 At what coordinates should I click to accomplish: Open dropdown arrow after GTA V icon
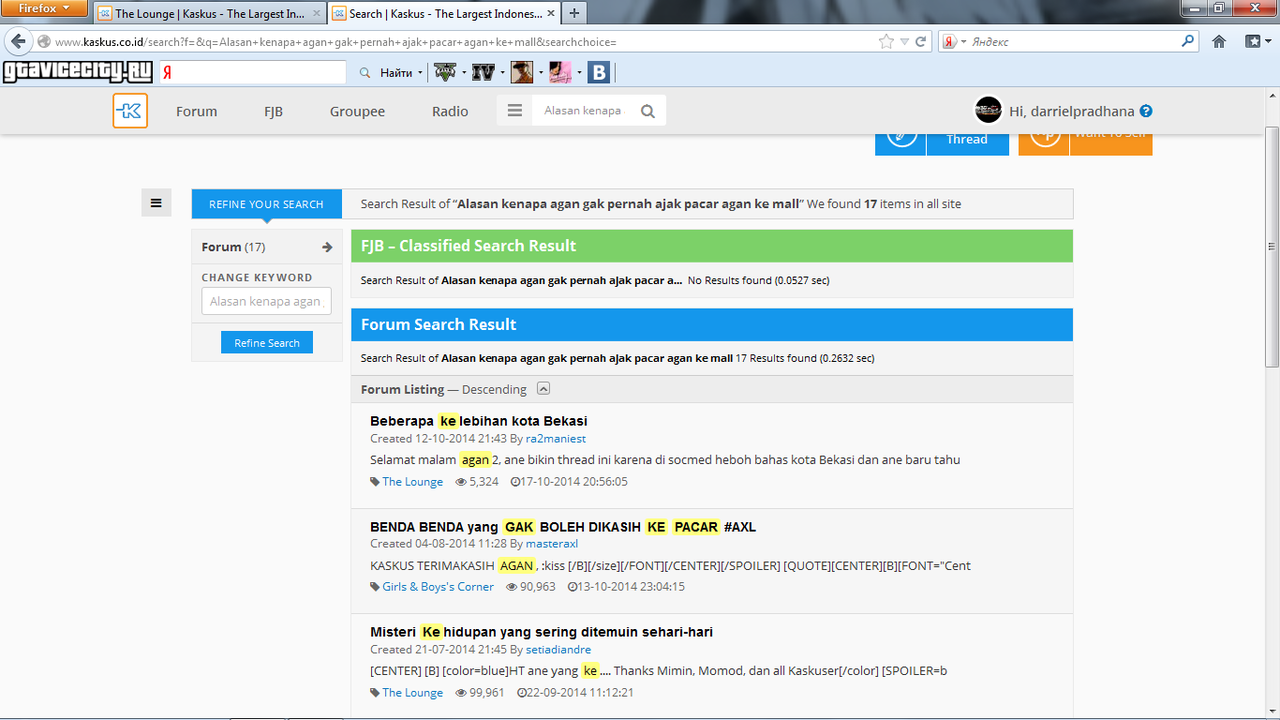[463, 73]
